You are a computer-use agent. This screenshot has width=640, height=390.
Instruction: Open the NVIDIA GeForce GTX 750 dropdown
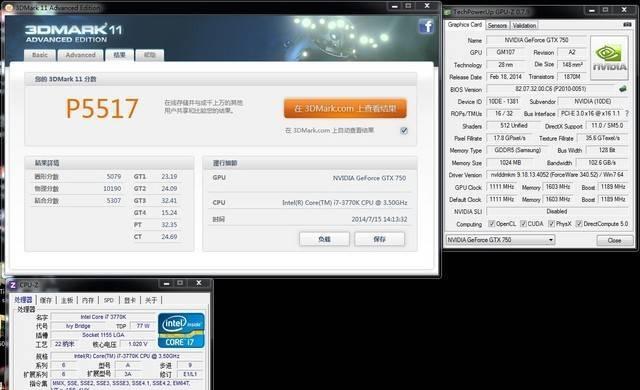pyautogui.click(x=500, y=240)
